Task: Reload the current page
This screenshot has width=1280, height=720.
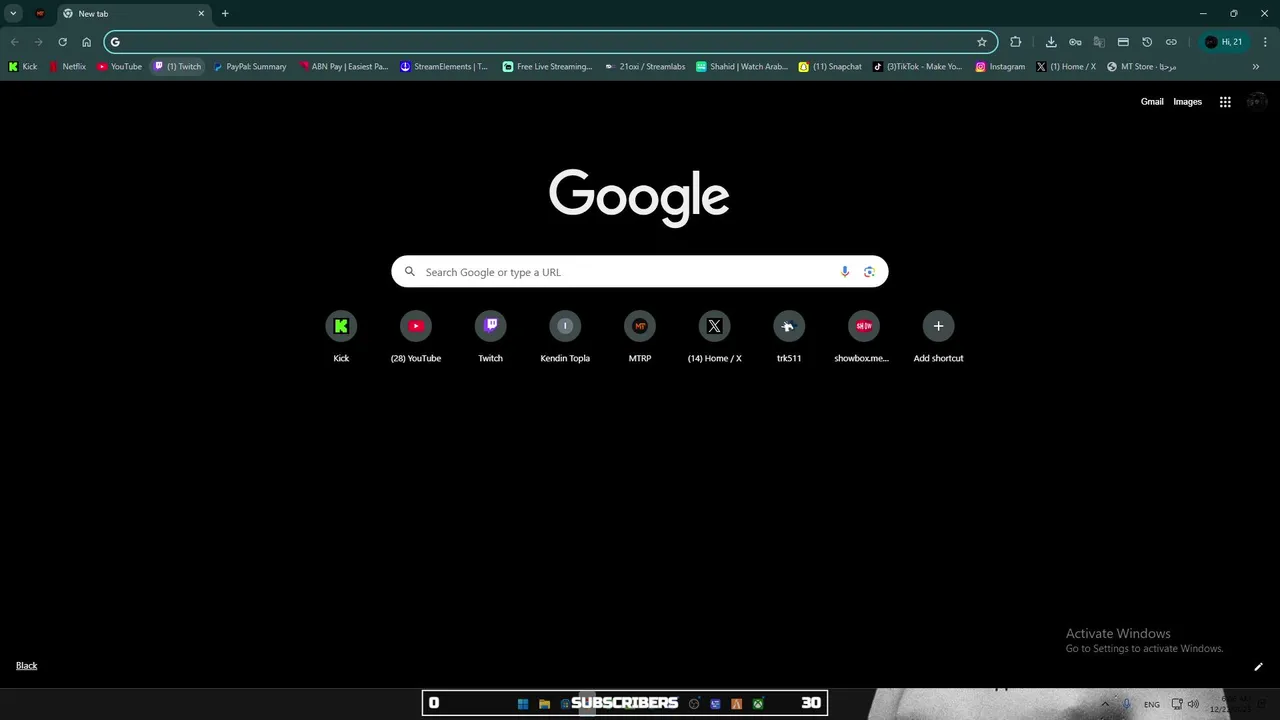Action: click(x=62, y=42)
